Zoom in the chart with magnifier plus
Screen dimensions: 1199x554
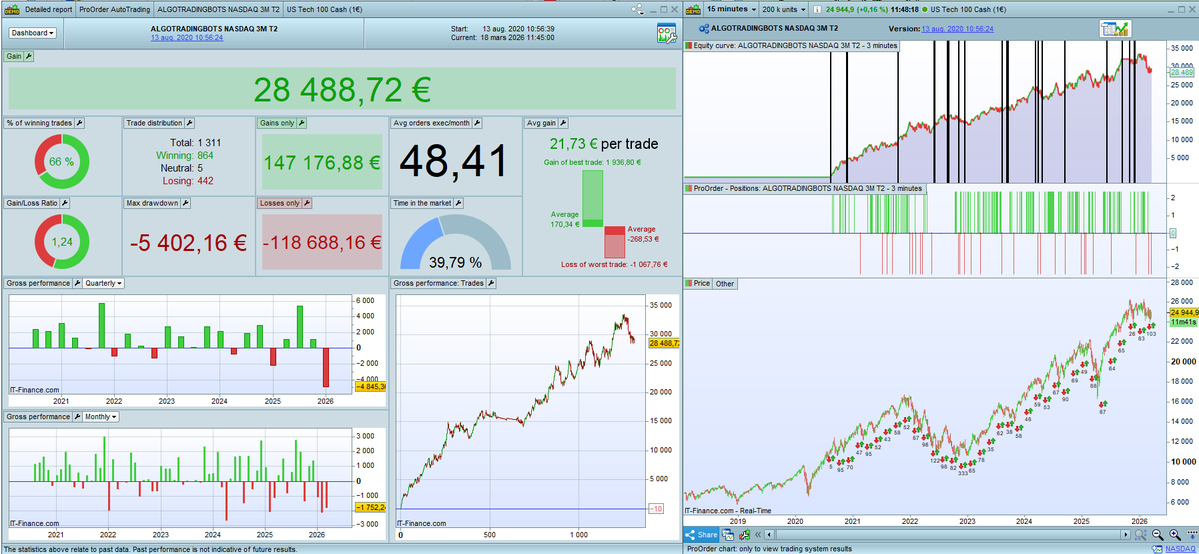1175,535
